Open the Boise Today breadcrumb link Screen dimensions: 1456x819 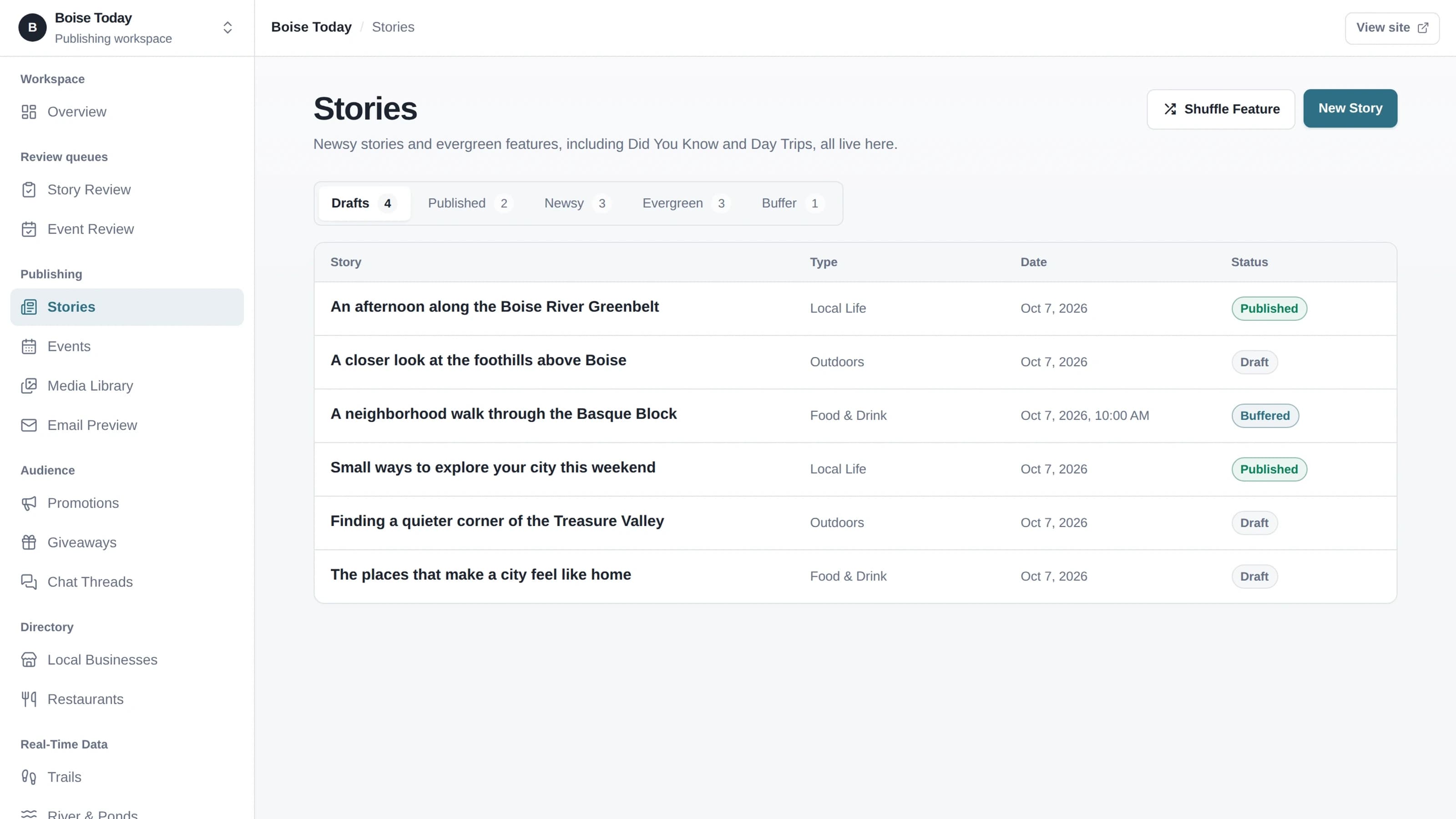coord(311,27)
